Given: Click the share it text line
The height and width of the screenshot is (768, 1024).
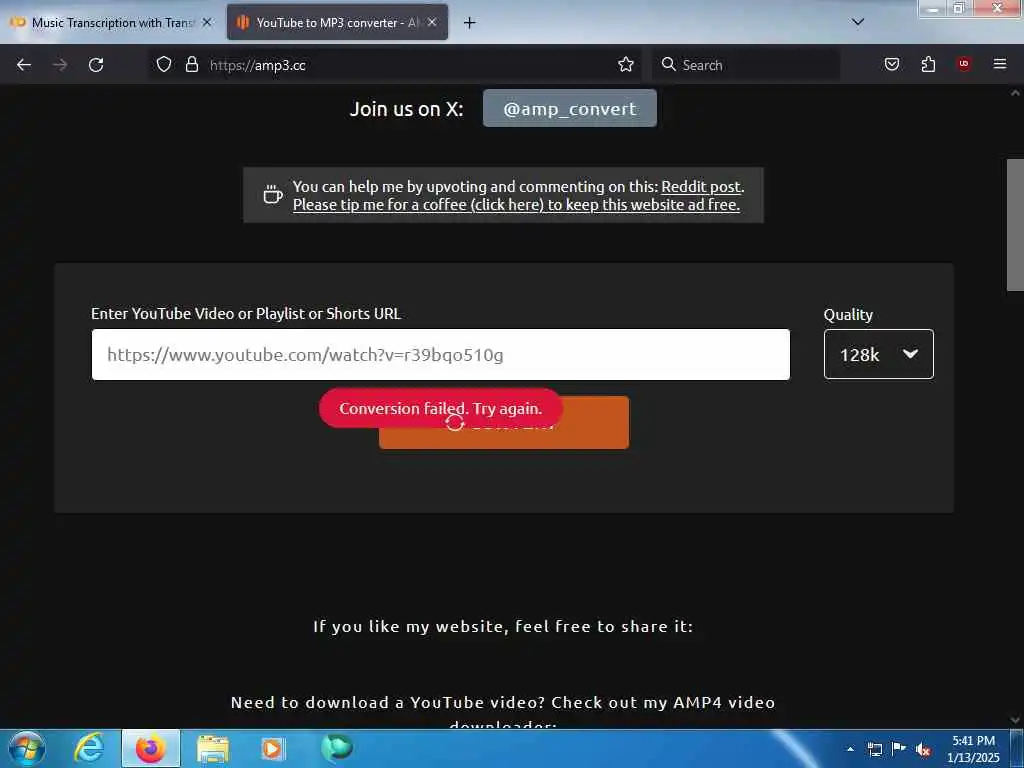Looking at the screenshot, I should (503, 626).
